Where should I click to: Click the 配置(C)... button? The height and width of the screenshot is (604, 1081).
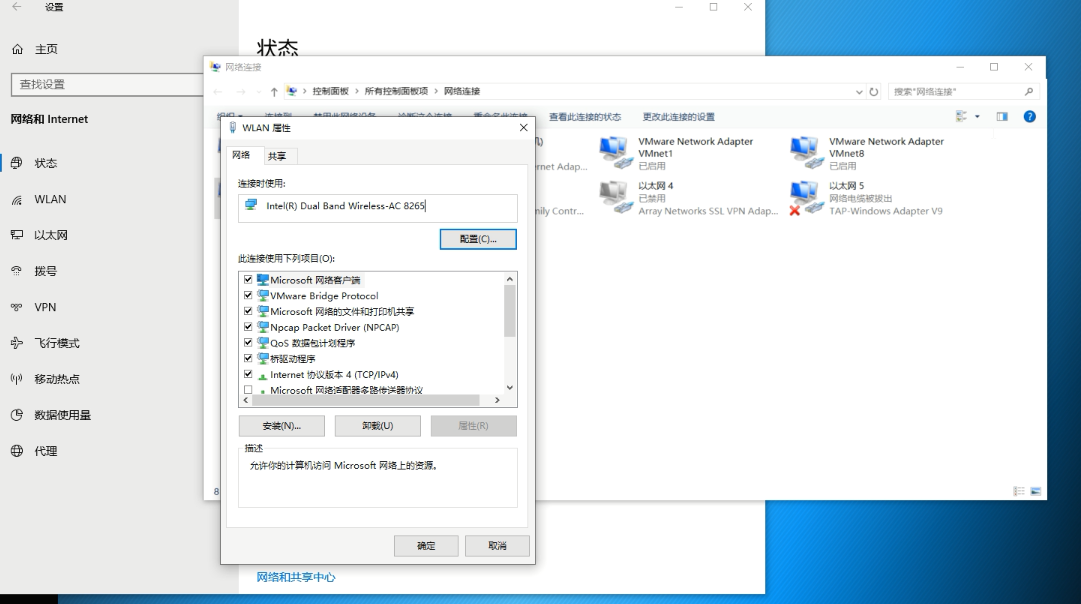[478, 239]
